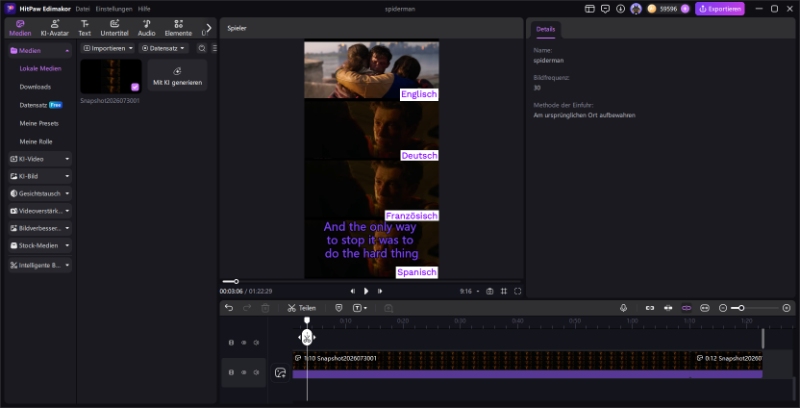The height and width of the screenshot is (408, 800).
Task: Click the Mit KI generieren button
Action: pyautogui.click(x=177, y=75)
